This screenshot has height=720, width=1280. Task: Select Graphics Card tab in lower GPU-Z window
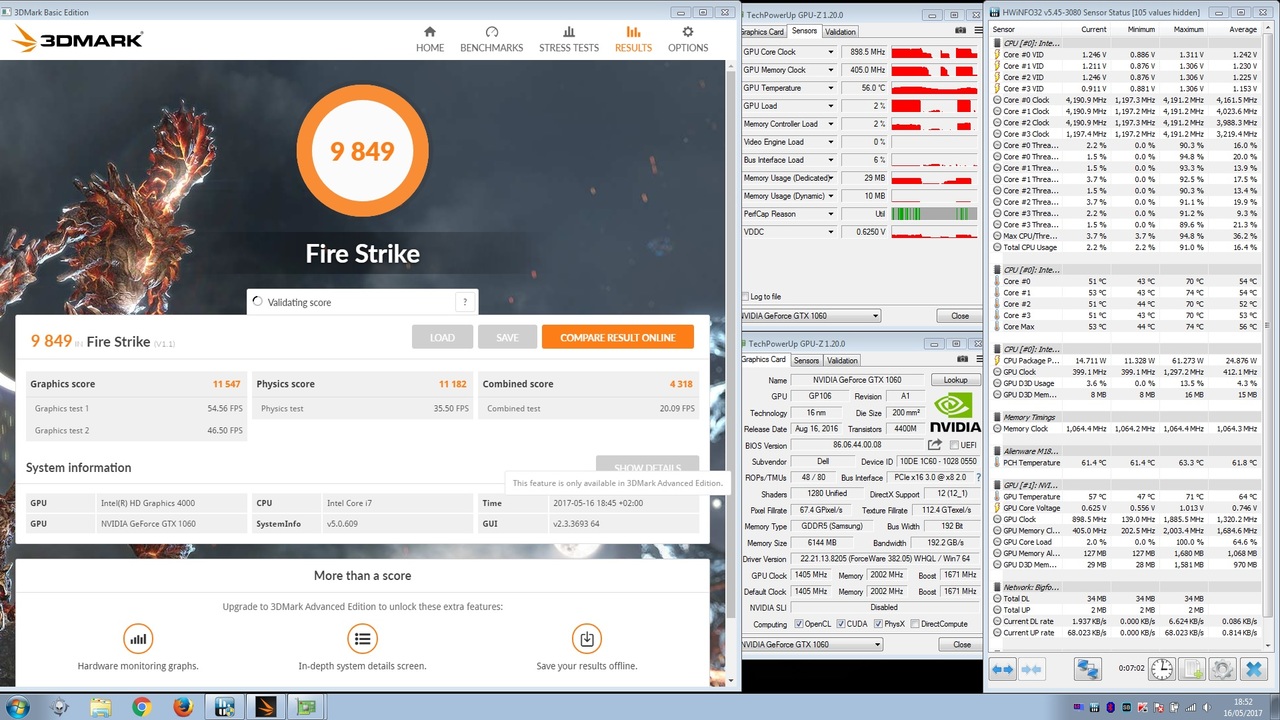click(764, 359)
